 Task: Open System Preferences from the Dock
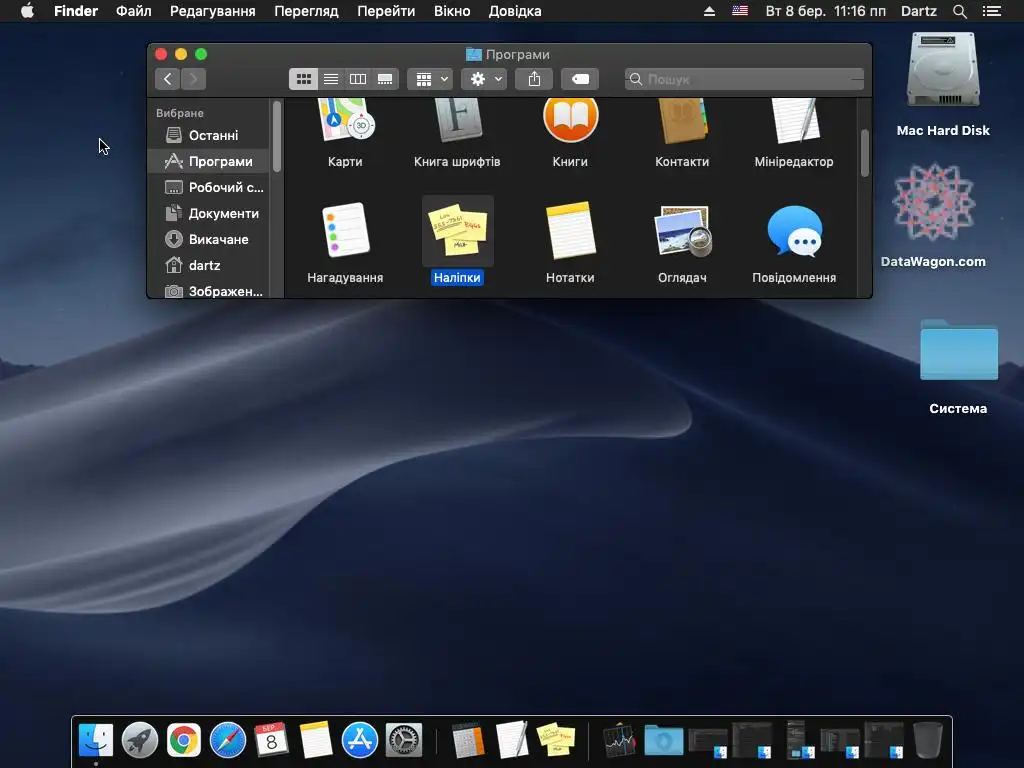(404, 740)
